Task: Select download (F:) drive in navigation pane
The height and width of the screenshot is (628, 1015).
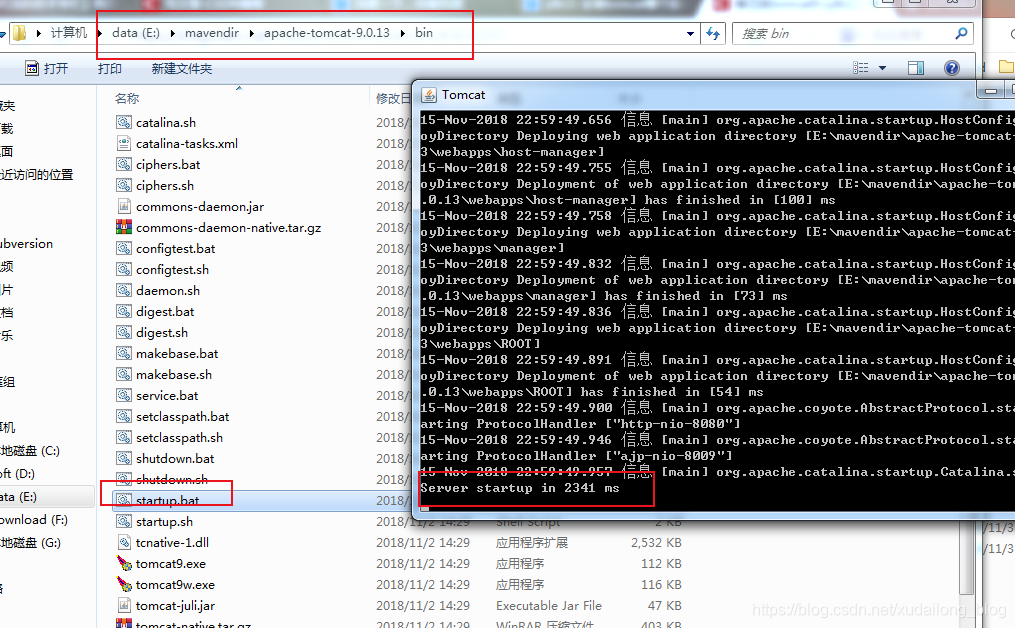Action: [34, 519]
